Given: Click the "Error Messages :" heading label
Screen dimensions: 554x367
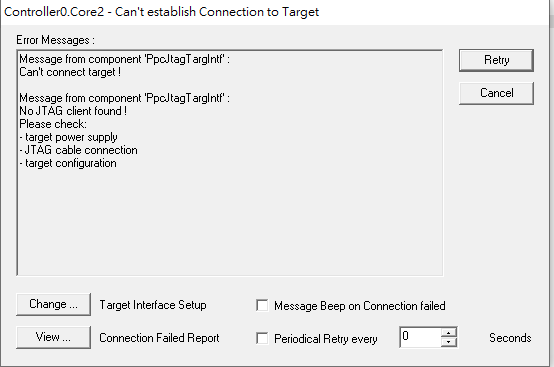Looking at the screenshot, I should pos(55,40).
